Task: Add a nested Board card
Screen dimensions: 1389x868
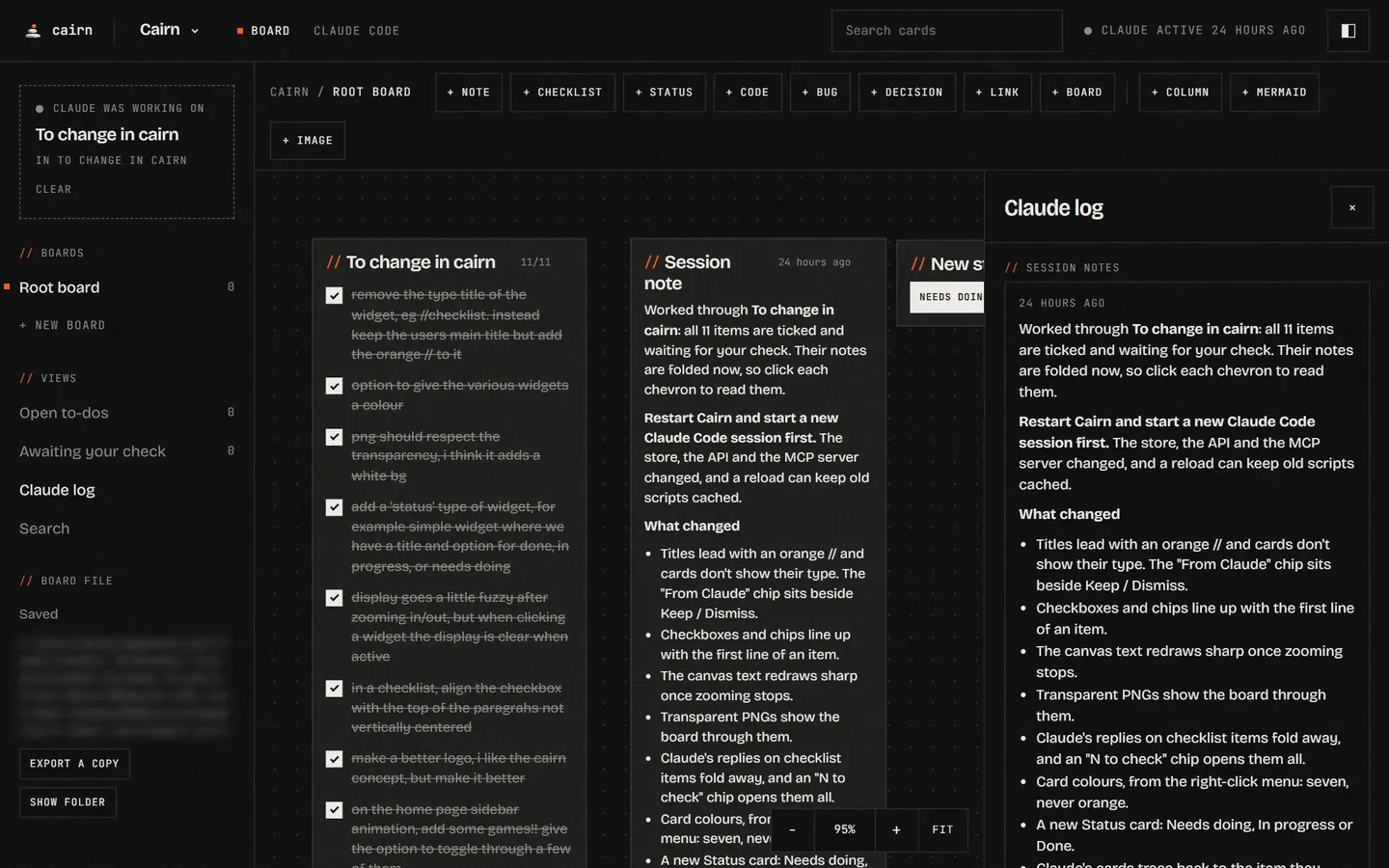Action: [x=1077, y=93]
